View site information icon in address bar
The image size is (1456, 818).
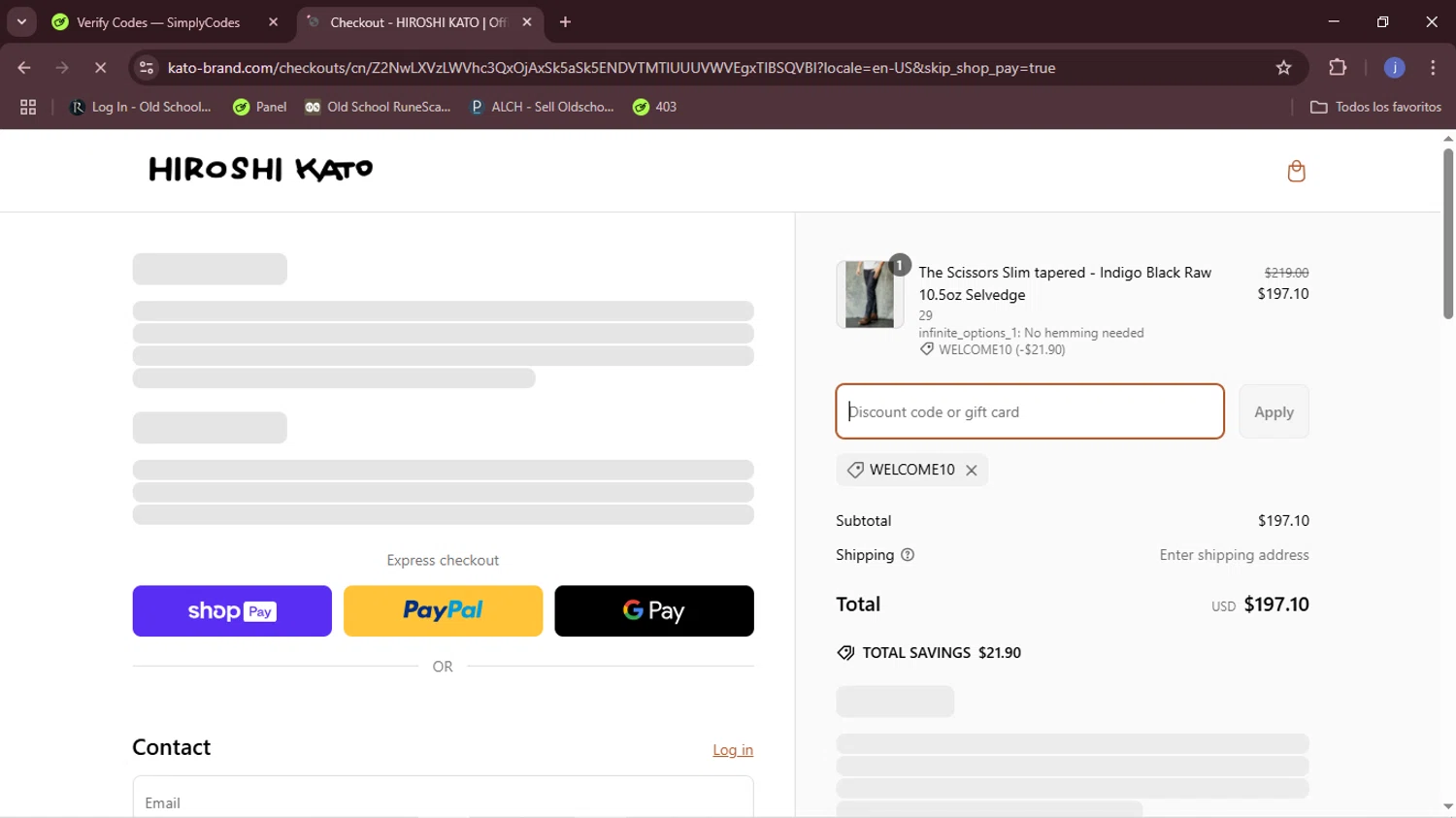(x=147, y=68)
